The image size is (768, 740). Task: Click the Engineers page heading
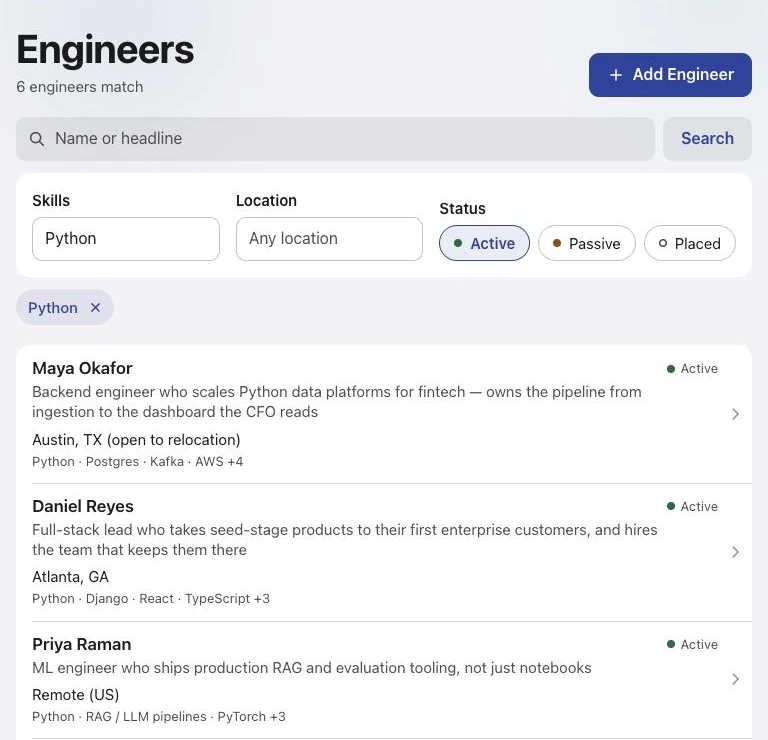click(x=105, y=50)
